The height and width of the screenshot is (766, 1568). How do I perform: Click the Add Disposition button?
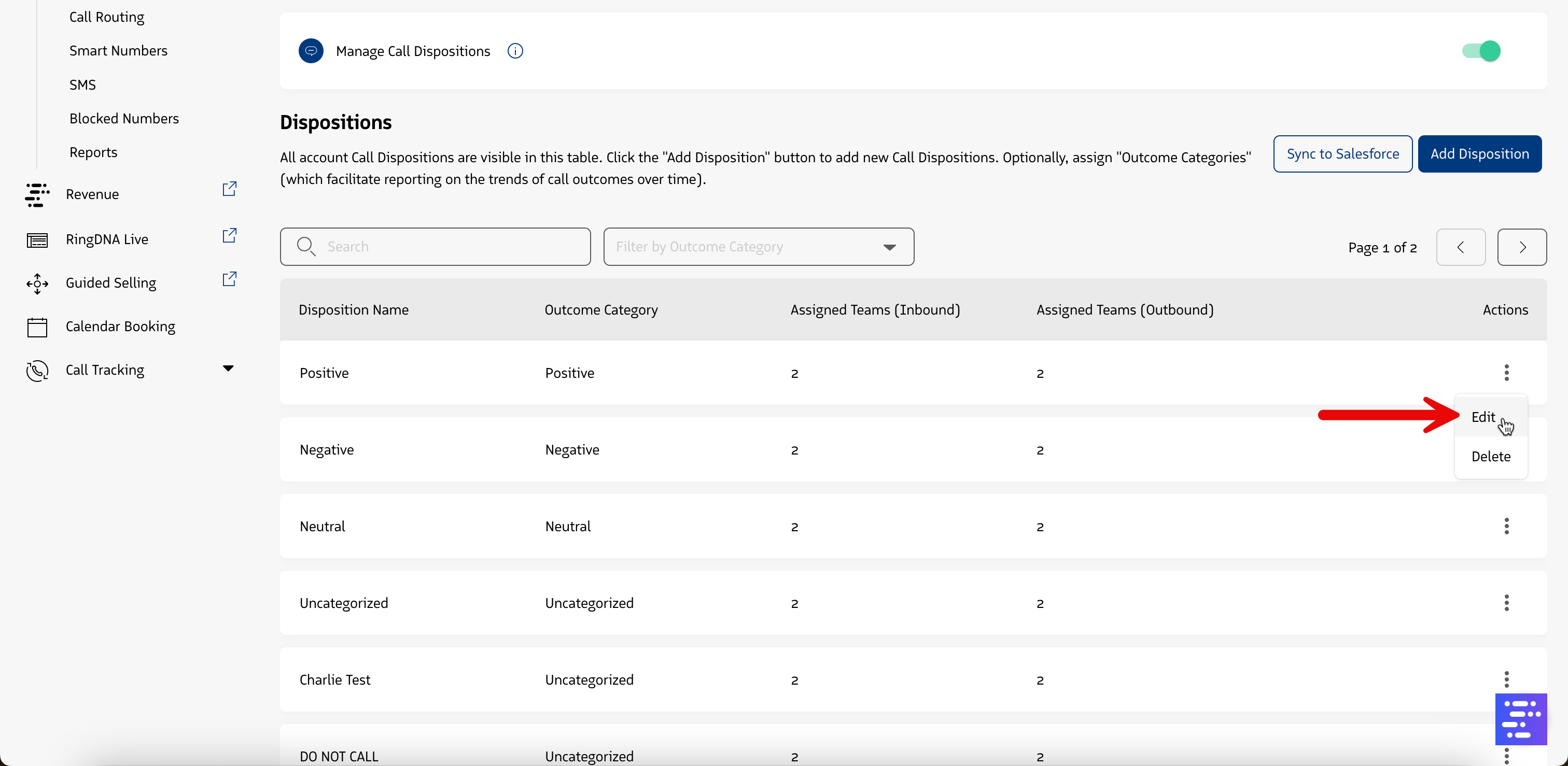tap(1479, 154)
